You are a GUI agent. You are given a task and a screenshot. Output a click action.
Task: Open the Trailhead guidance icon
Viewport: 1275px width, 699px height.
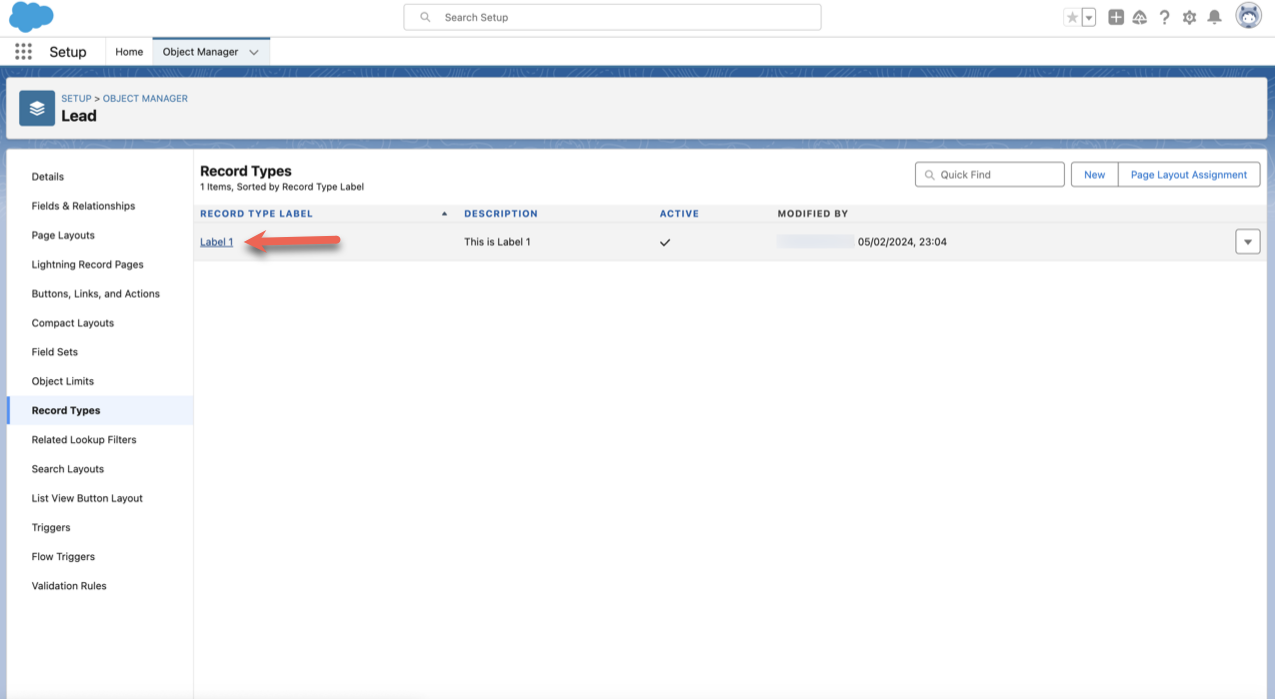pos(1140,17)
